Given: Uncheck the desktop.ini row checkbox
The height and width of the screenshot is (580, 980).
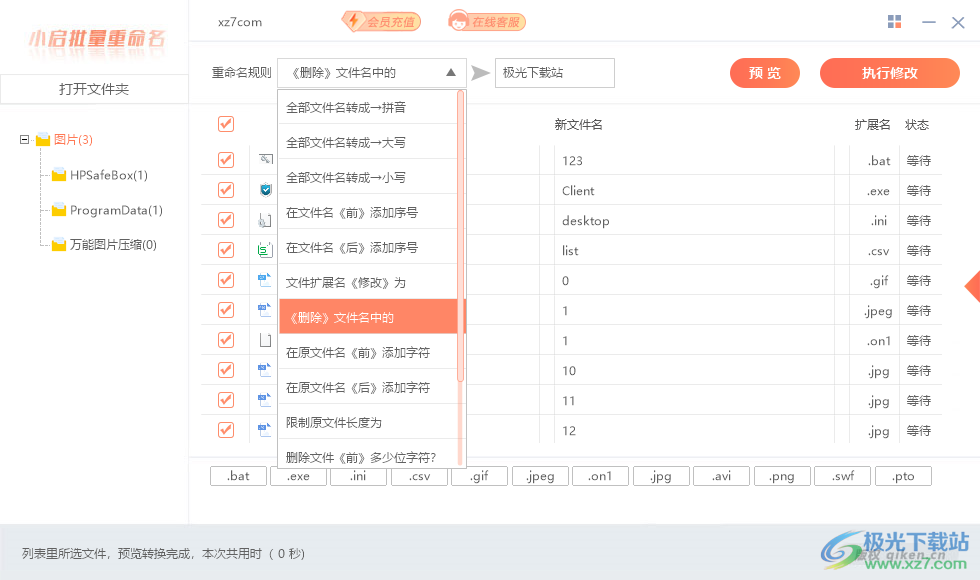Looking at the screenshot, I should tap(226, 219).
